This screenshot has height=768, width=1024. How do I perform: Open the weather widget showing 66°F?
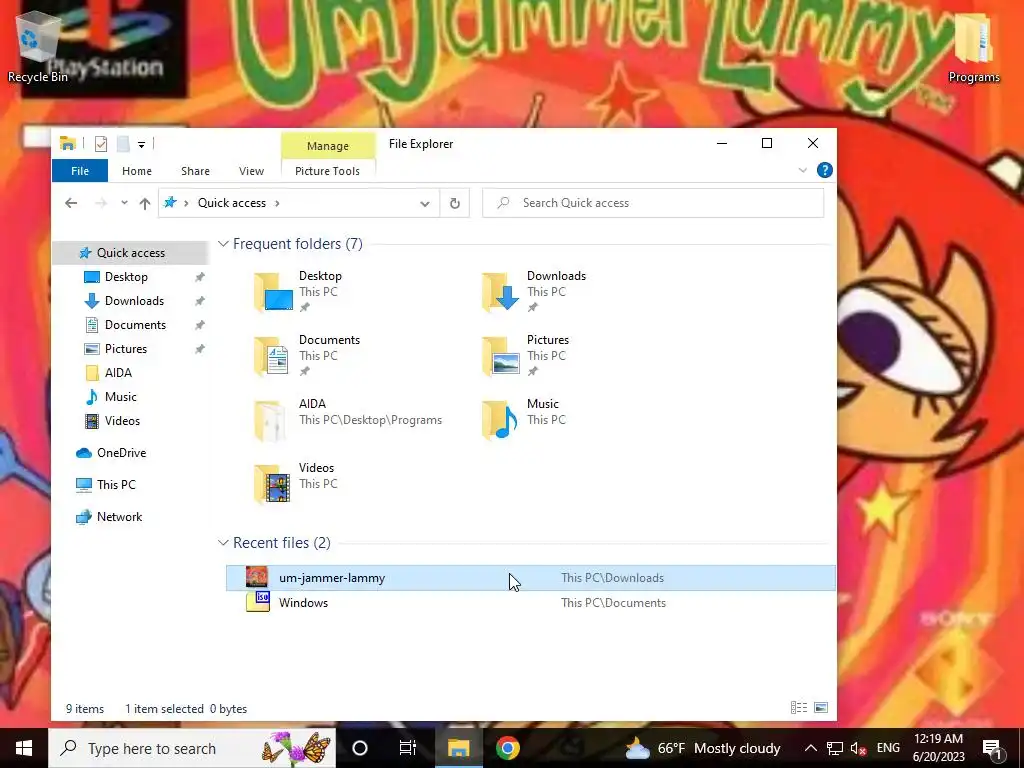pyautogui.click(x=703, y=748)
